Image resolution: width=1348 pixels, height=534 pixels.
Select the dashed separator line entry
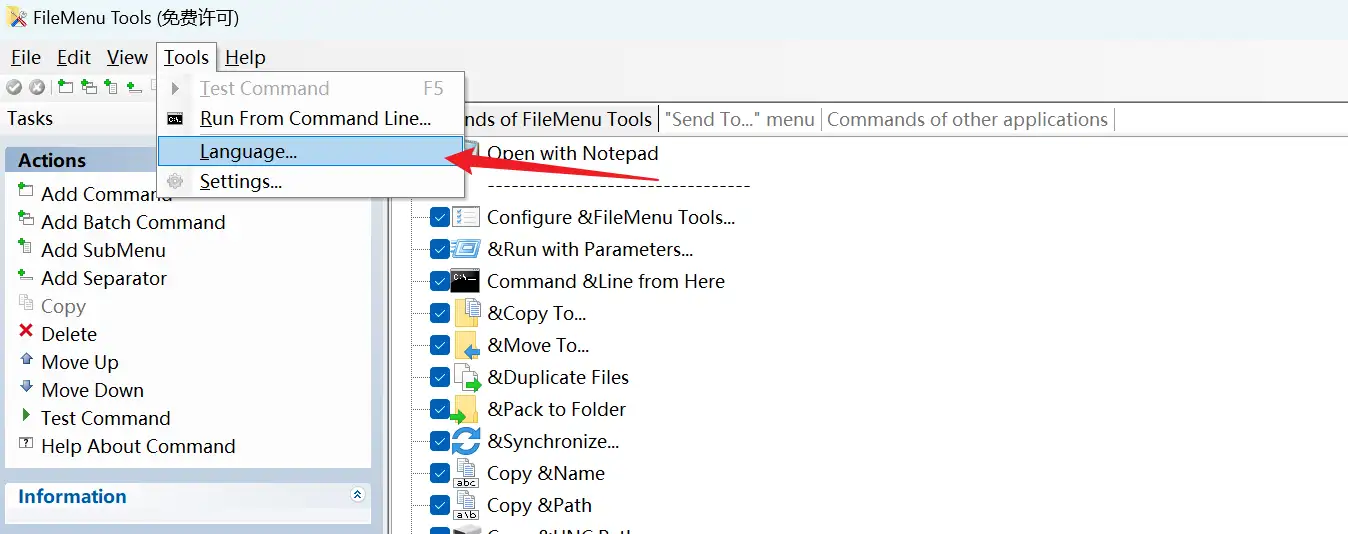click(618, 185)
